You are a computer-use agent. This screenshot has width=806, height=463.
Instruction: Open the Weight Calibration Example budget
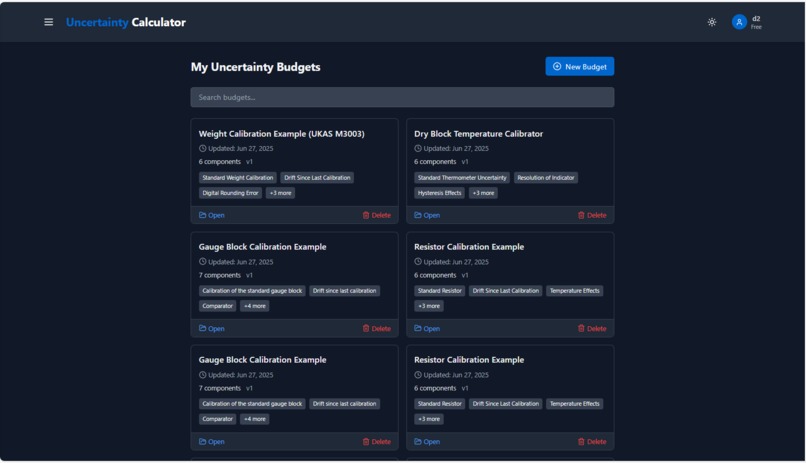212,215
